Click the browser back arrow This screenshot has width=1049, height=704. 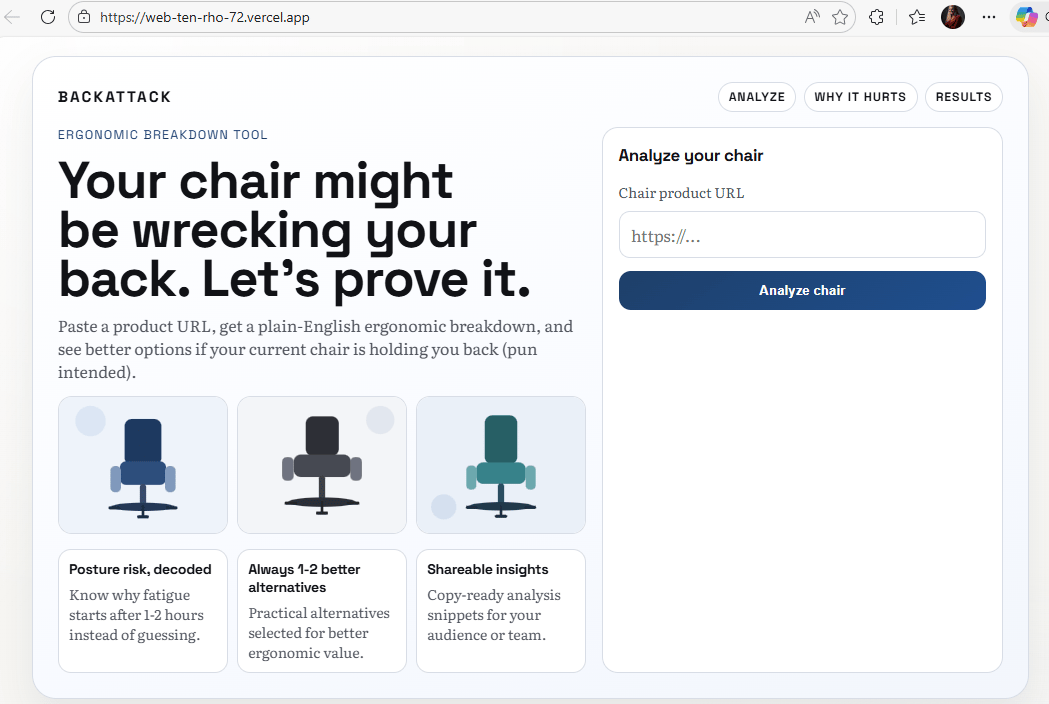tap(12, 17)
